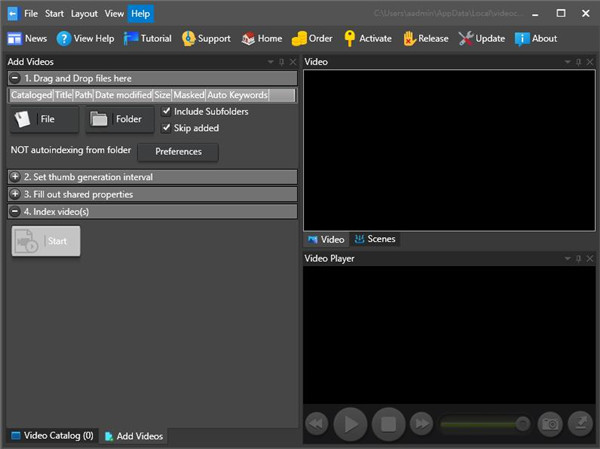Viewport: 600px width, 449px height.
Task: Switch to the Video Catalog tab
Action: point(51,436)
